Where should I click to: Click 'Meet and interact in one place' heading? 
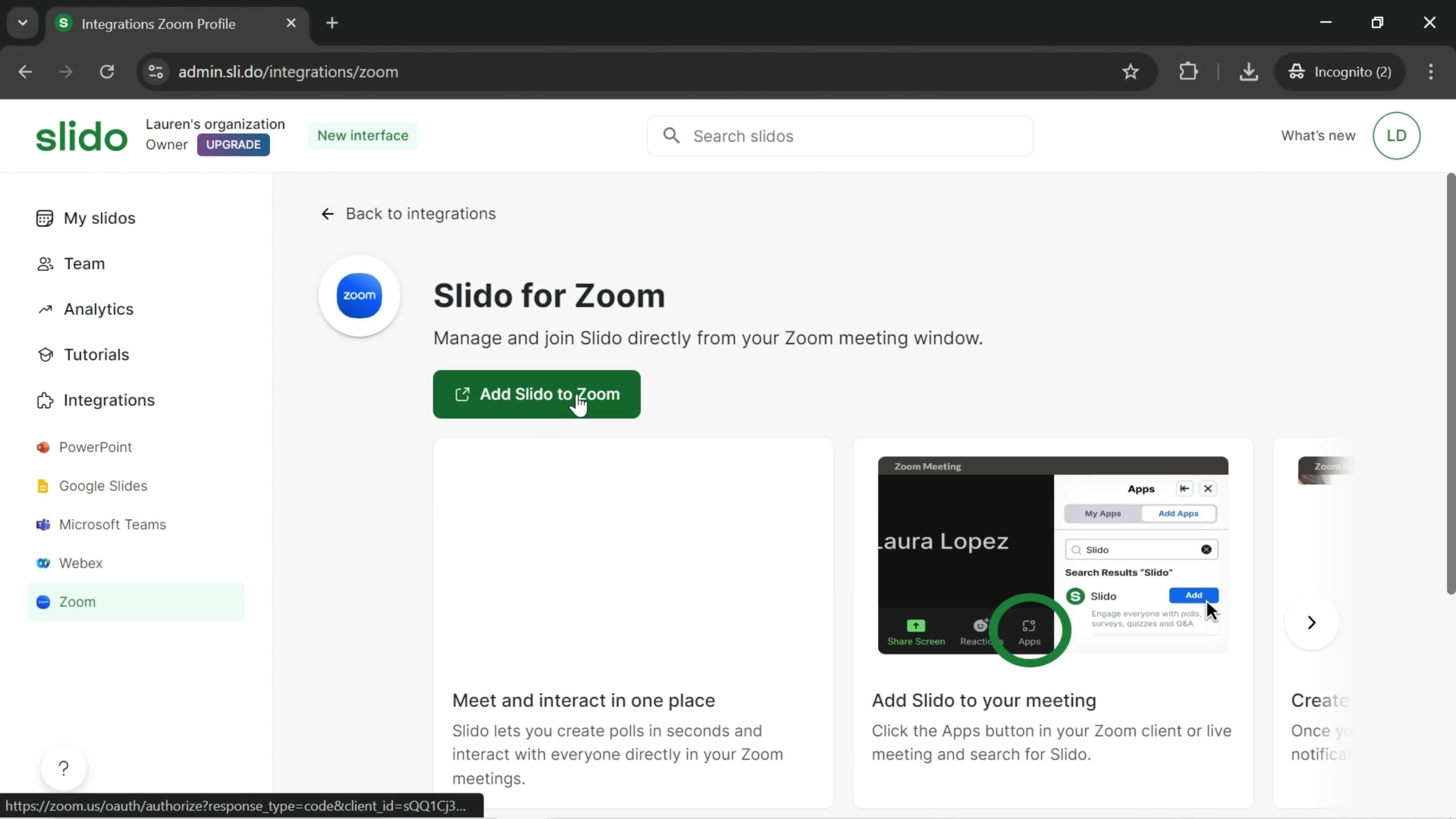tap(583, 700)
